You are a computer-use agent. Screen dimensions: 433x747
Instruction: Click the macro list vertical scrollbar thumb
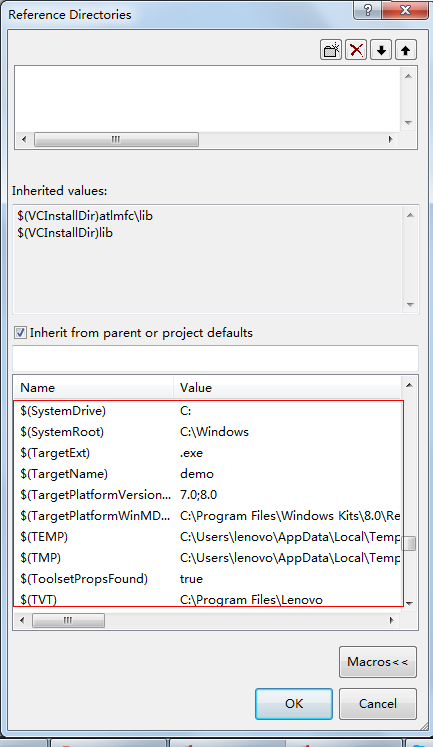pos(409,543)
